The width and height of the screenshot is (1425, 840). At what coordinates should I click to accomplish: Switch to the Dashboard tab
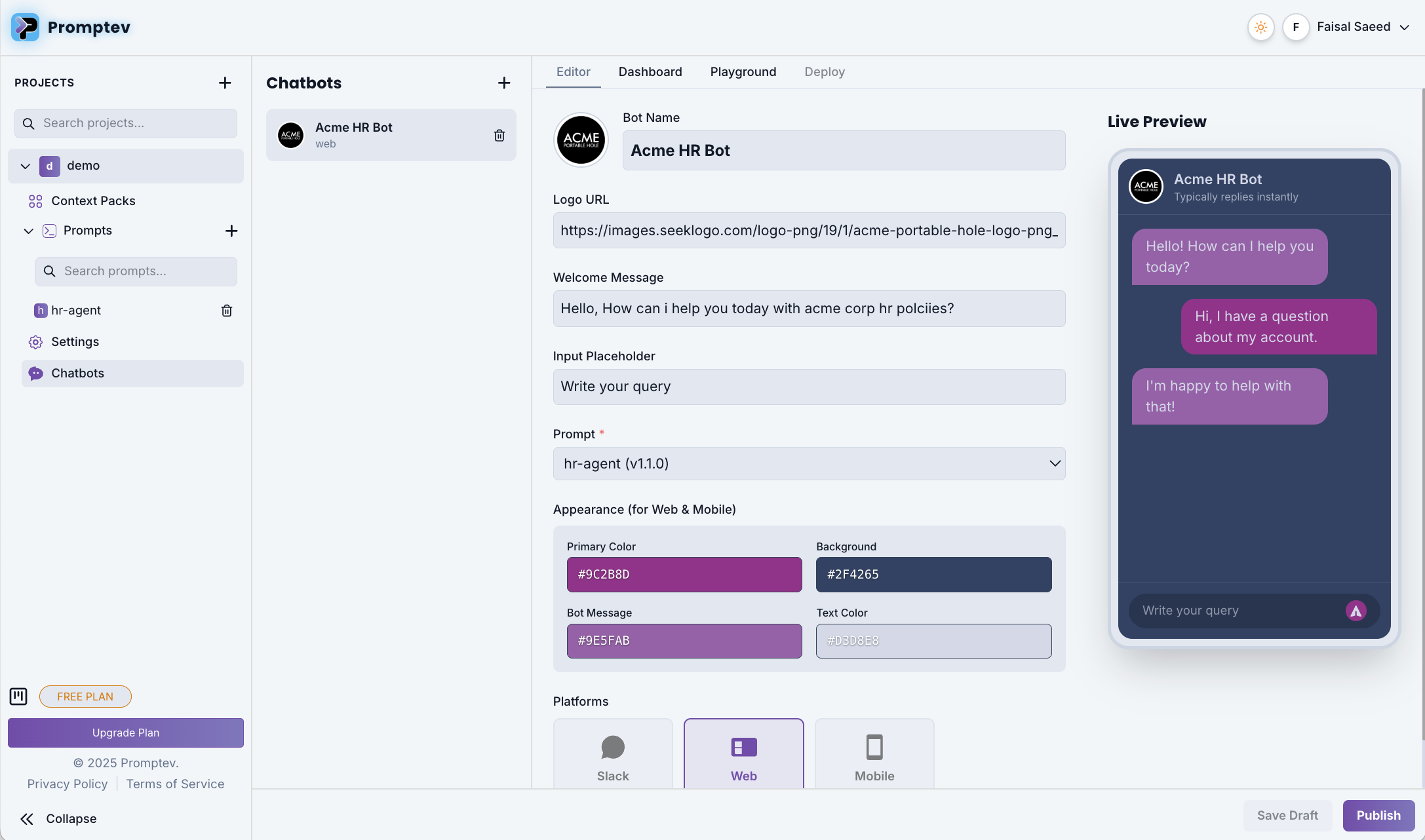point(650,72)
